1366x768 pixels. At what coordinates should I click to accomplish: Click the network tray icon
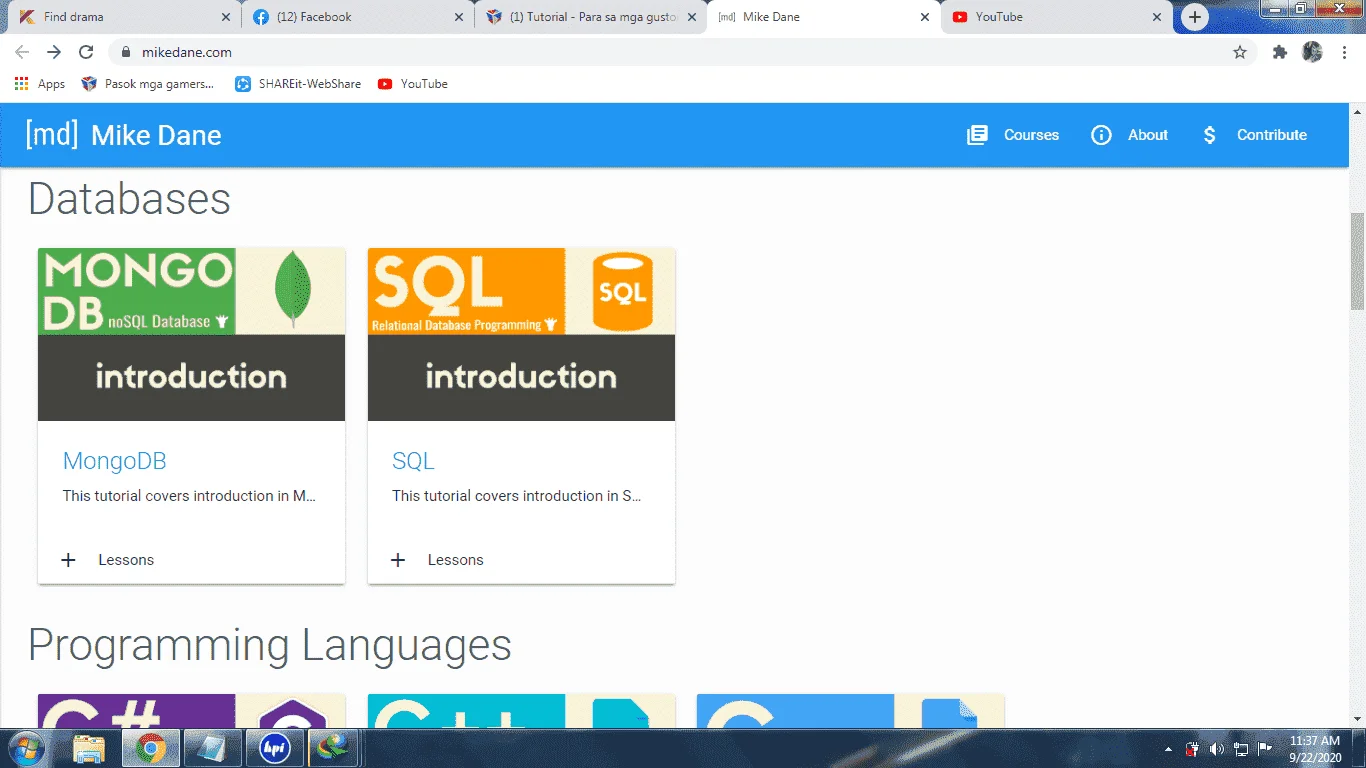pyautogui.click(x=1241, y=748)
